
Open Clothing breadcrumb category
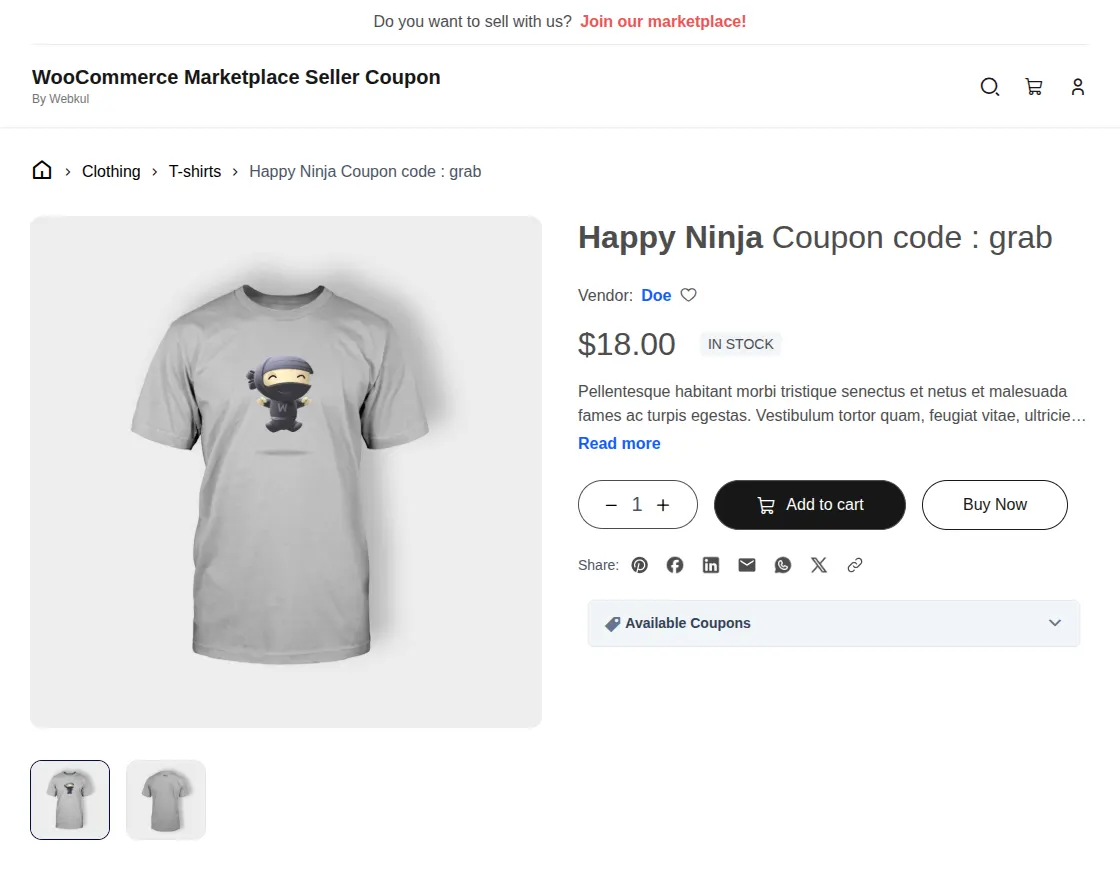[111, 171]
